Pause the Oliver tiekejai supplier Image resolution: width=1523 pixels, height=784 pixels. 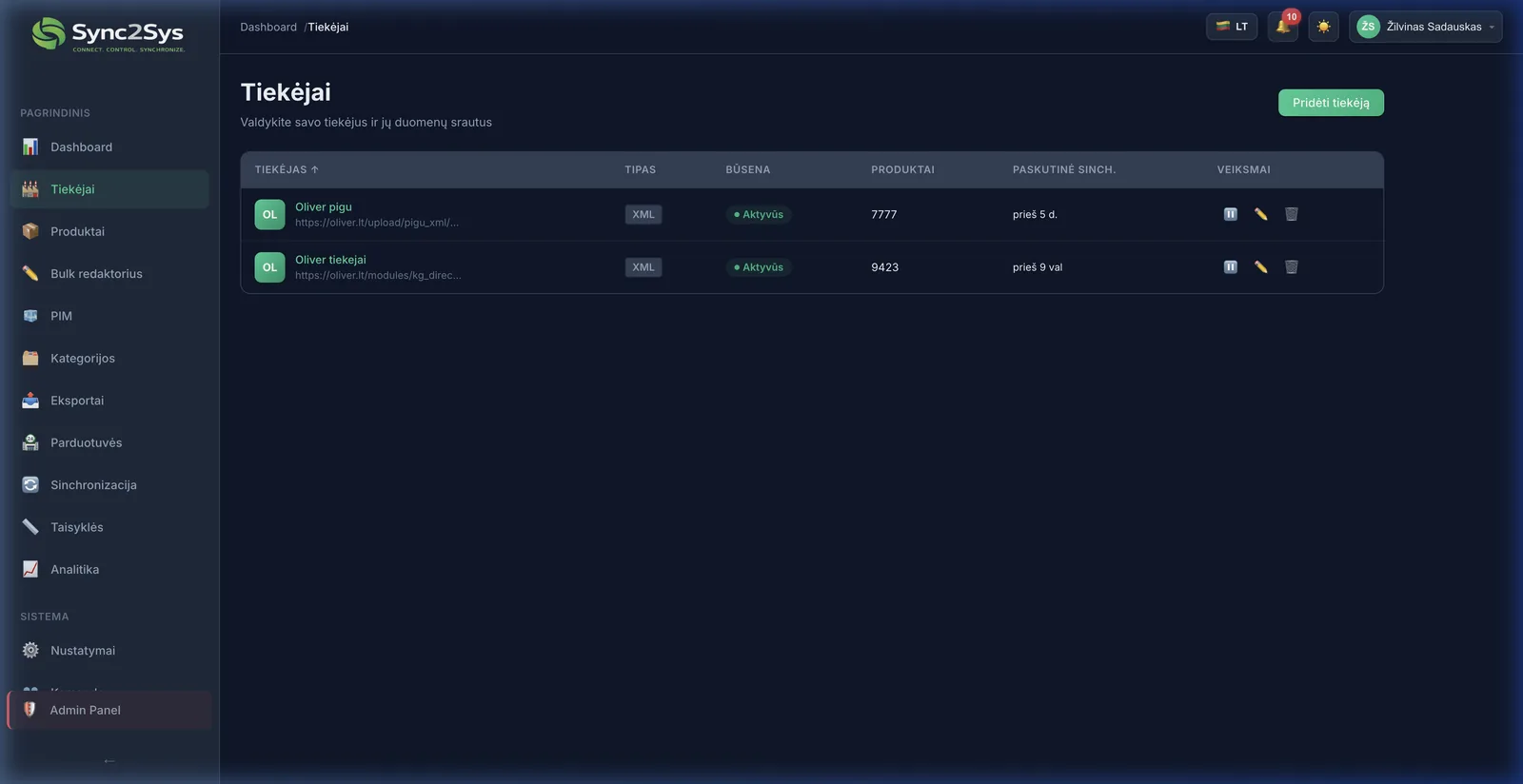(x=1230, y=267)
